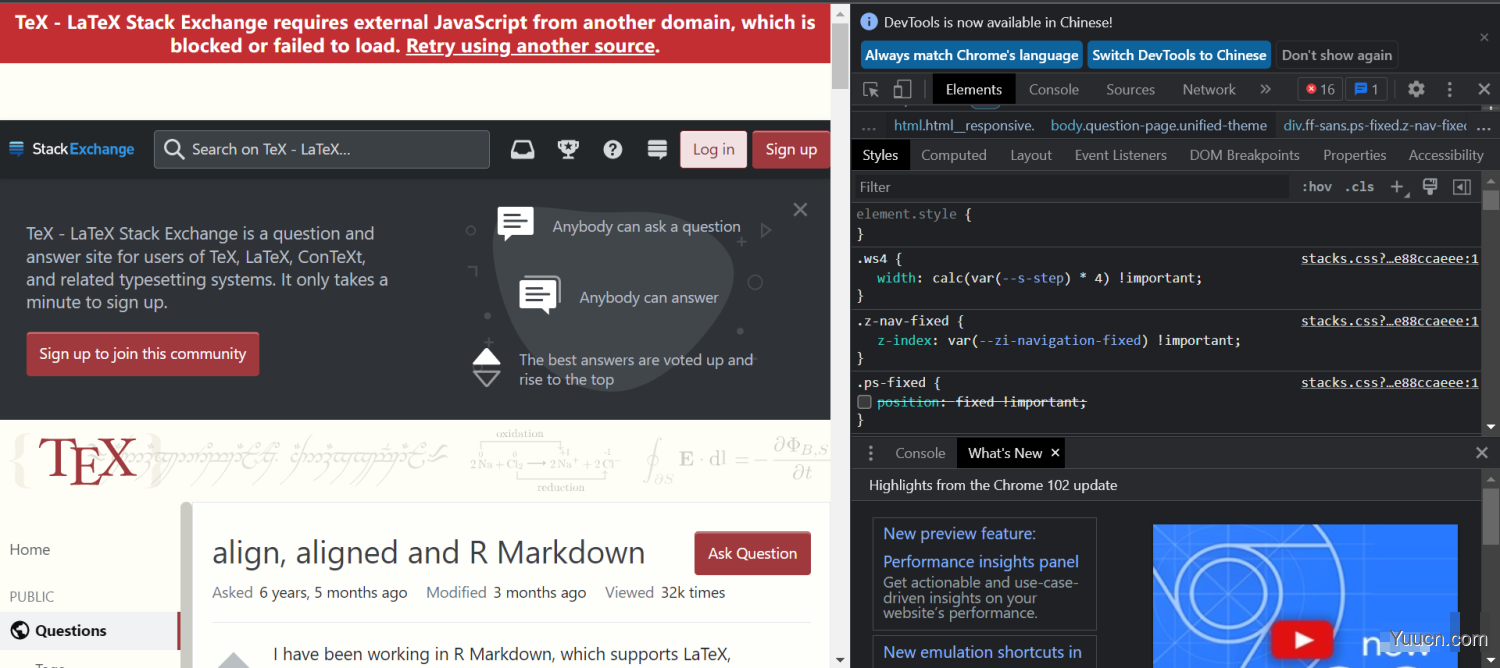Image resolution: width=1500 pixels, height=668 pixels.
Task: Close the DevTools drawer
Action: pos(1482,453)
